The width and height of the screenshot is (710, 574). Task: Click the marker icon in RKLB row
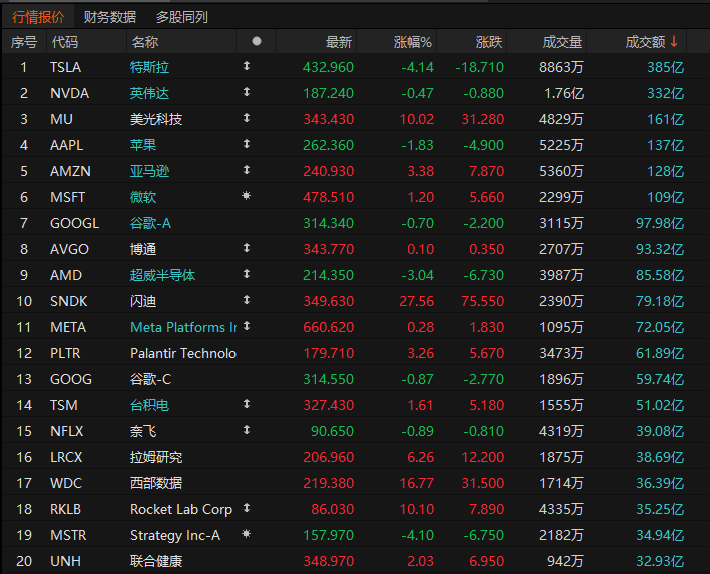[x=247, y=508]
